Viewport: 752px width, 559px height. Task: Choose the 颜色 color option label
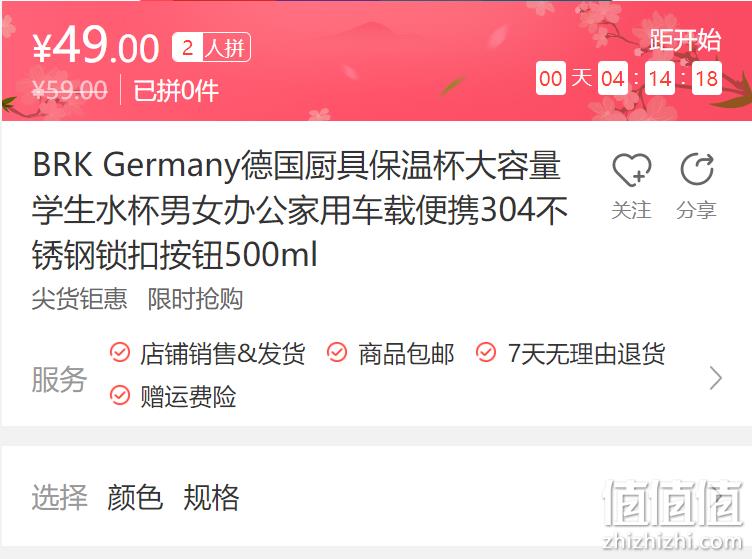point(135,497)
